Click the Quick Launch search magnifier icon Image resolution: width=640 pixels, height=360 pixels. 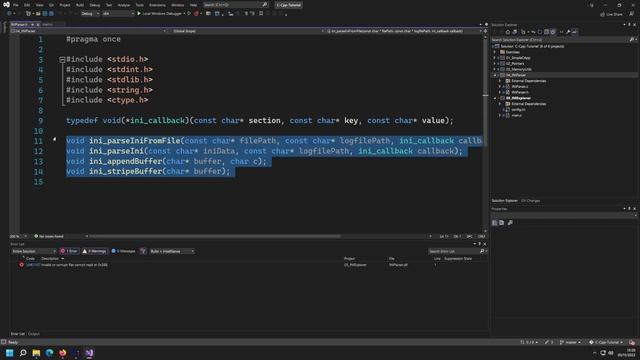(x=264, y=5)
